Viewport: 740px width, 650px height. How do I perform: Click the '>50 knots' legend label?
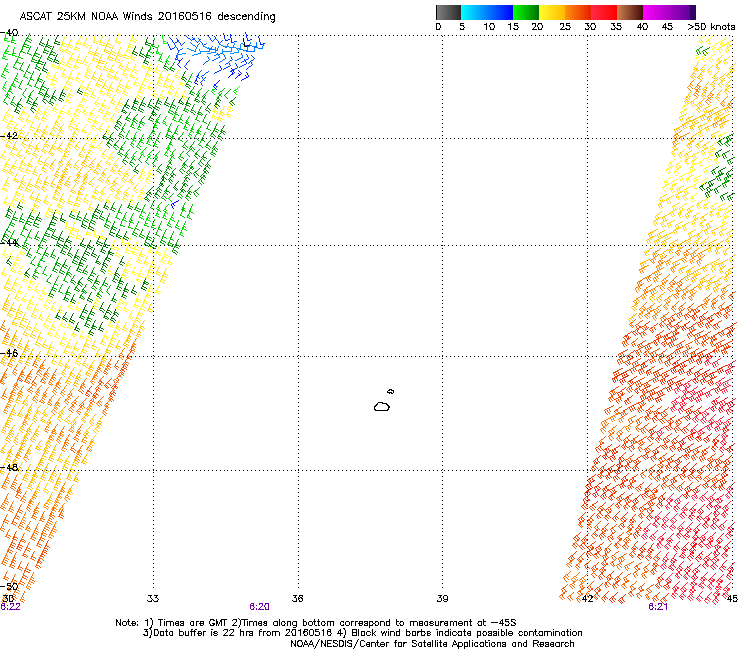click(711, 27)
